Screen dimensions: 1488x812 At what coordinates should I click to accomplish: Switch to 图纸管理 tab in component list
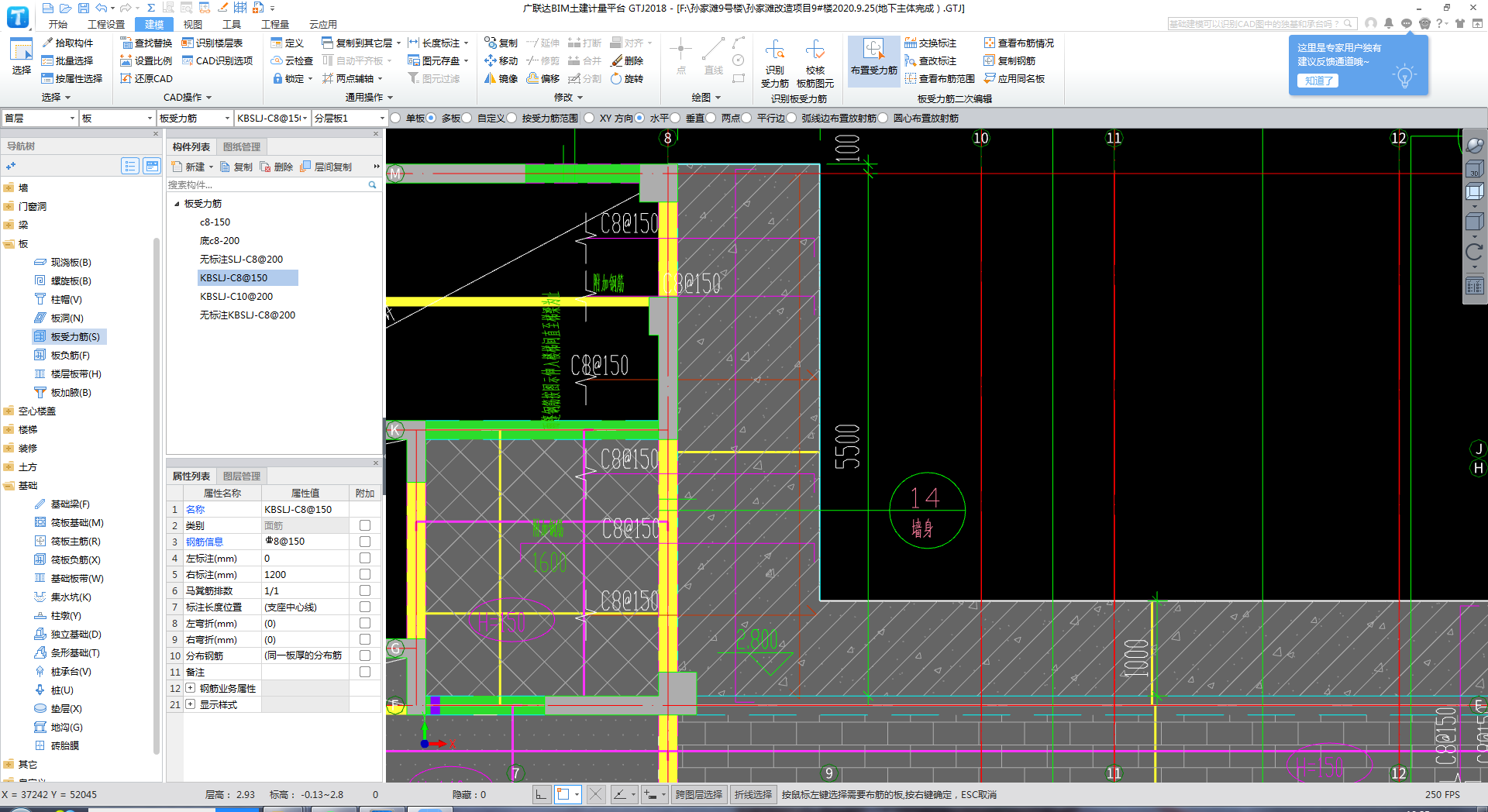tap(242, 146)
